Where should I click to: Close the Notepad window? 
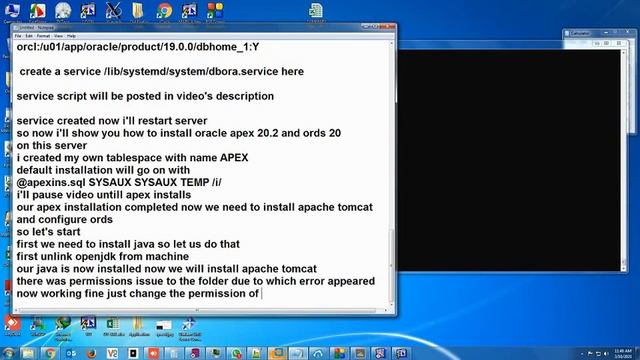coord(388,27)
